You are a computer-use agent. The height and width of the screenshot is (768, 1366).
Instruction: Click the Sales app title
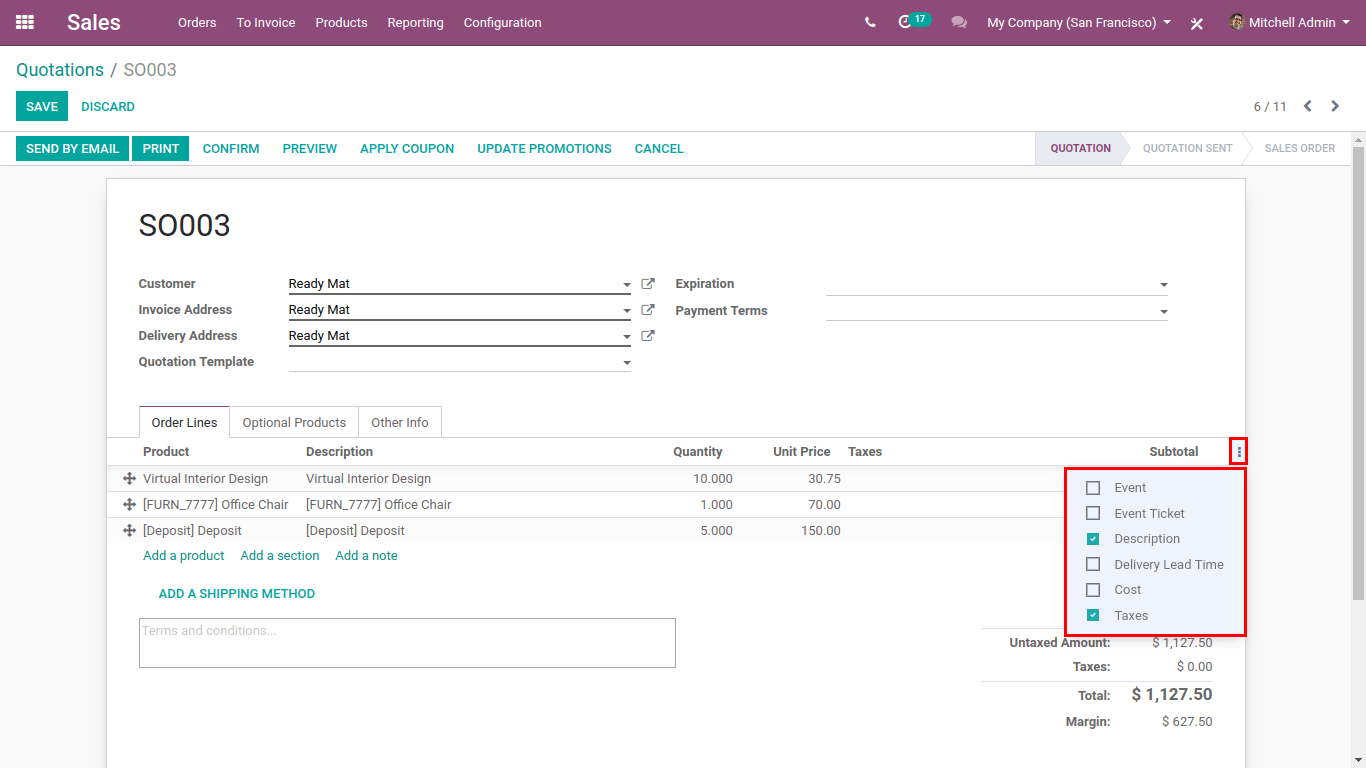point(94,22)
